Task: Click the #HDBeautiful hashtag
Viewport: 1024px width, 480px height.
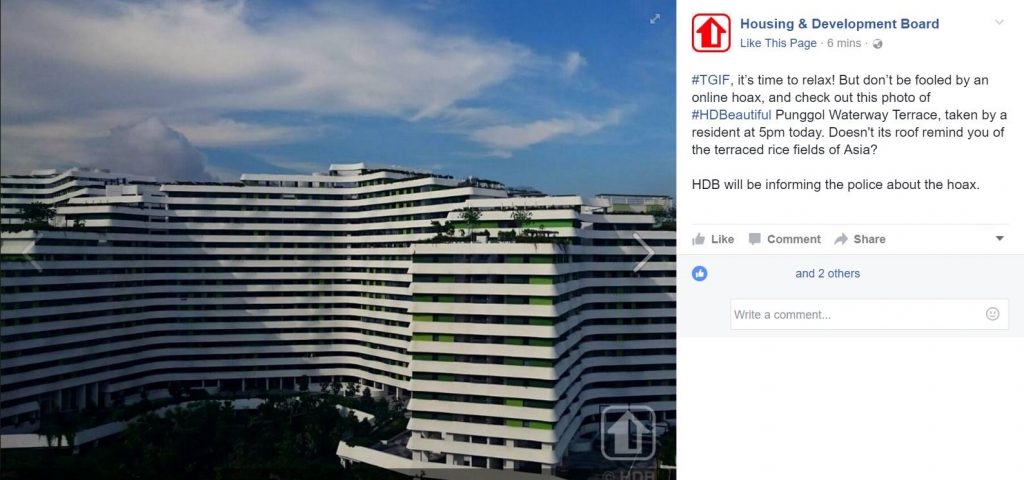Action: (x=731, y=115)
